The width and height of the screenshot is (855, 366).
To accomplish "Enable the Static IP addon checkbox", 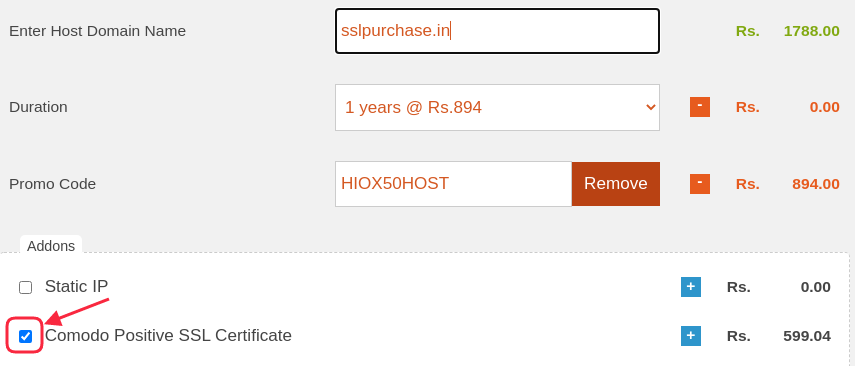I will pyautogui.click(x=25, y=287).
